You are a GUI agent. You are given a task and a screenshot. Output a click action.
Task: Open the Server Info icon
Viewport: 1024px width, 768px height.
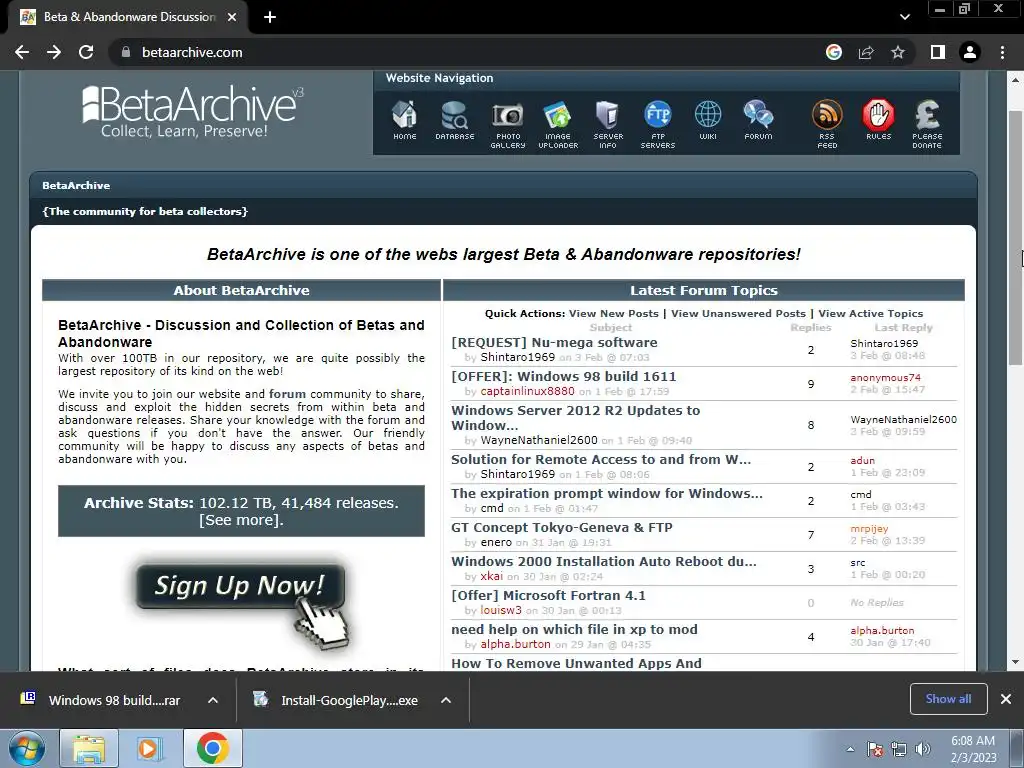(x=607, y=125)
